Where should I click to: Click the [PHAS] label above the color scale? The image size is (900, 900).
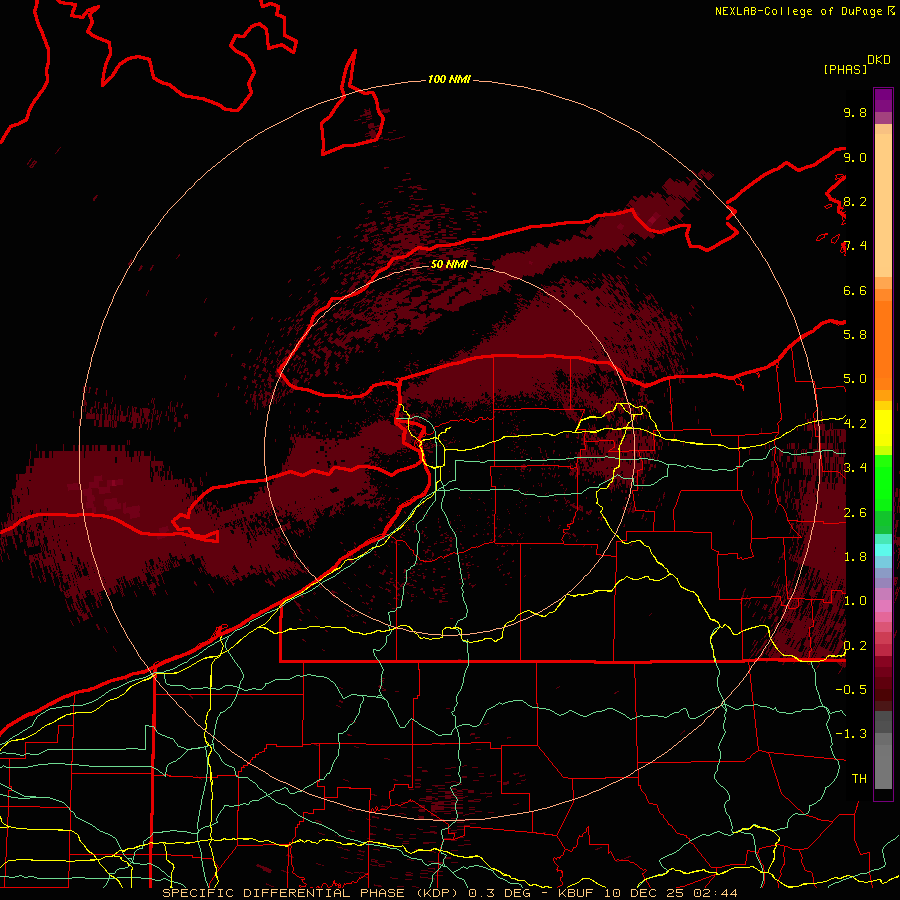coord(845,69)
